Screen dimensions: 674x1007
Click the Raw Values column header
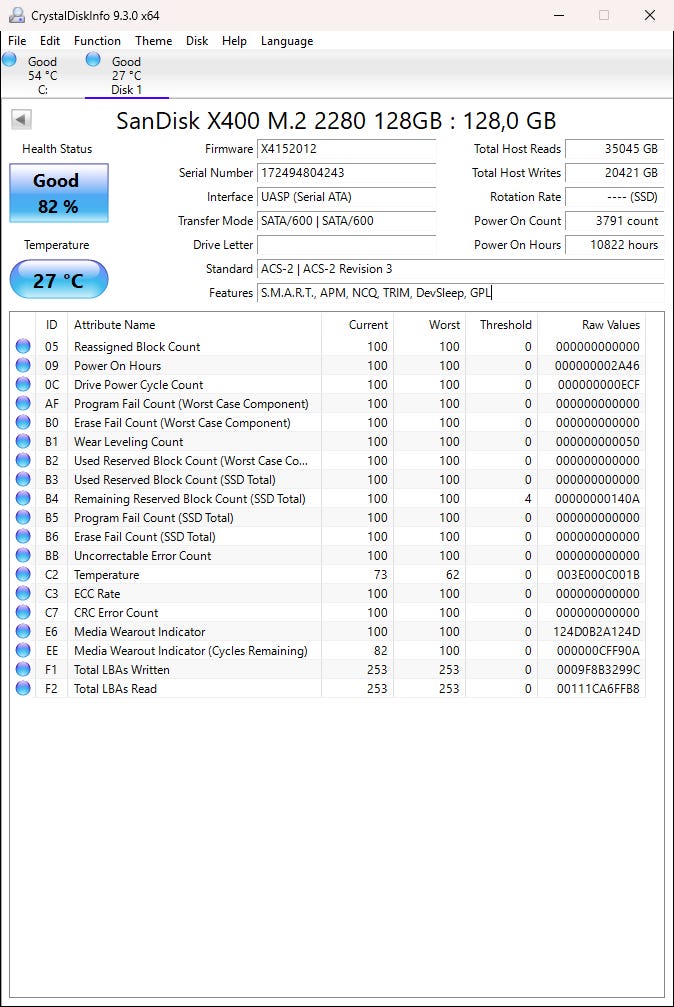coord(591,325)
